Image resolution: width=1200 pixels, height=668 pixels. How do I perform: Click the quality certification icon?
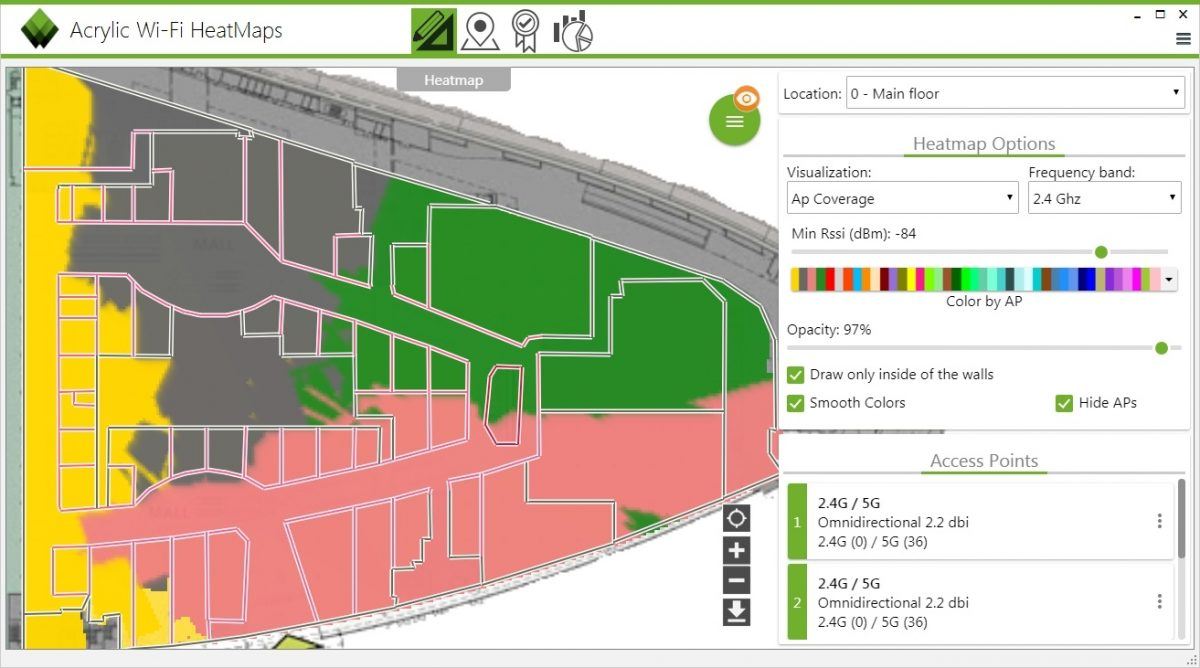click(524, 30)
